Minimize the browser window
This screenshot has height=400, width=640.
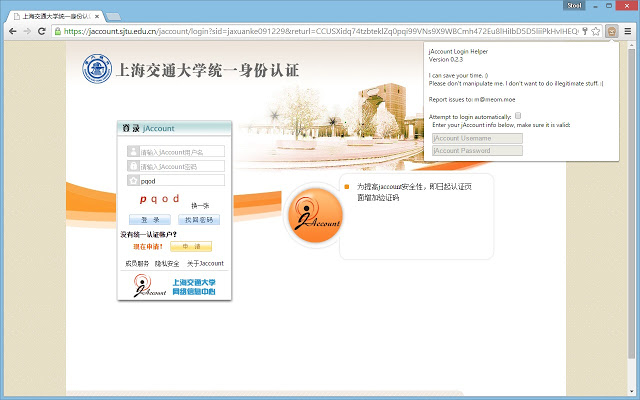pyautogui.click(x=596, y=6)
